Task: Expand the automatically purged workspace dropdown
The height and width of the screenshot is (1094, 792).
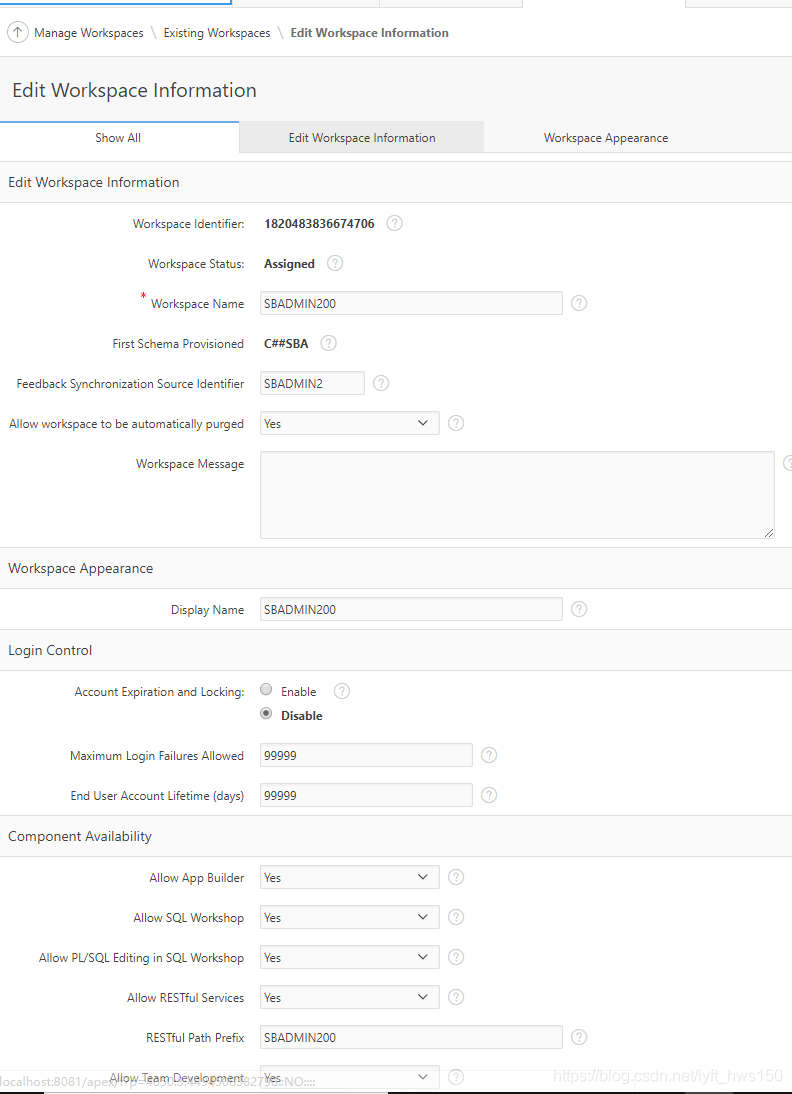Action: (x=349, y=424)
